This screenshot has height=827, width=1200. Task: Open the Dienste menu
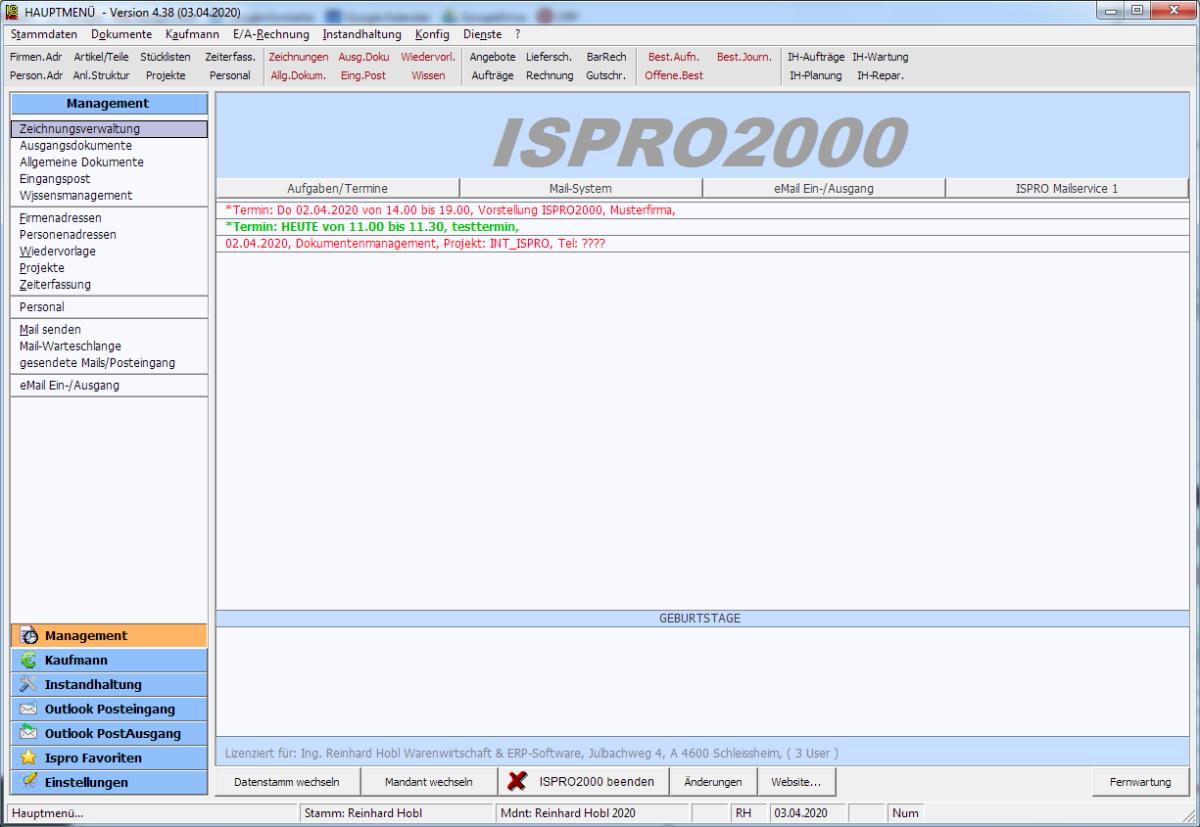click(x=483, y=35)
